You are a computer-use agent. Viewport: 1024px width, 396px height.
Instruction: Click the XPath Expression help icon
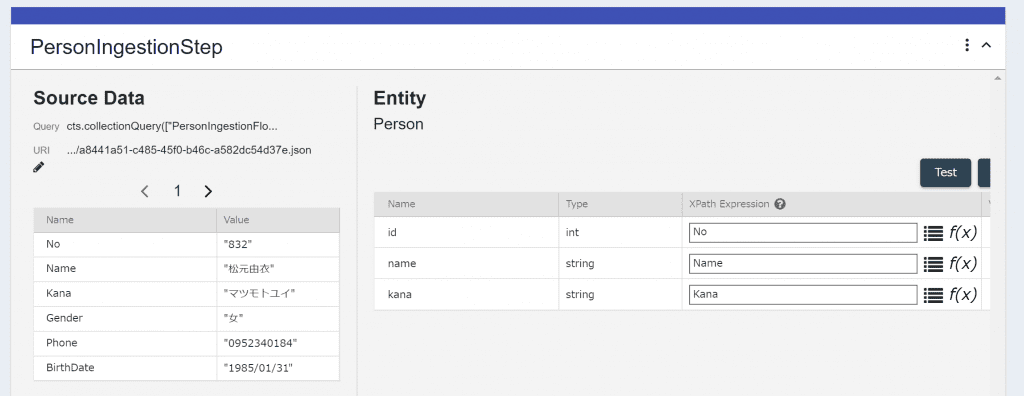click(x=780, y=204)
